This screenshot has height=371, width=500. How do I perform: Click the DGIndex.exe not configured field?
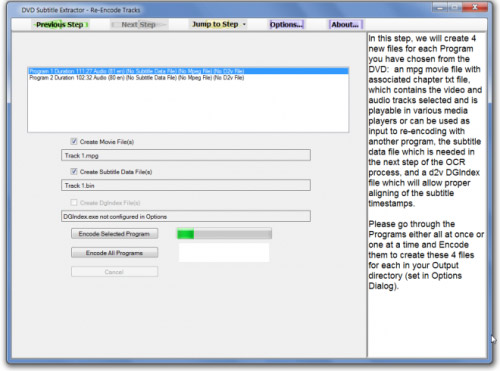click(186, 216)
